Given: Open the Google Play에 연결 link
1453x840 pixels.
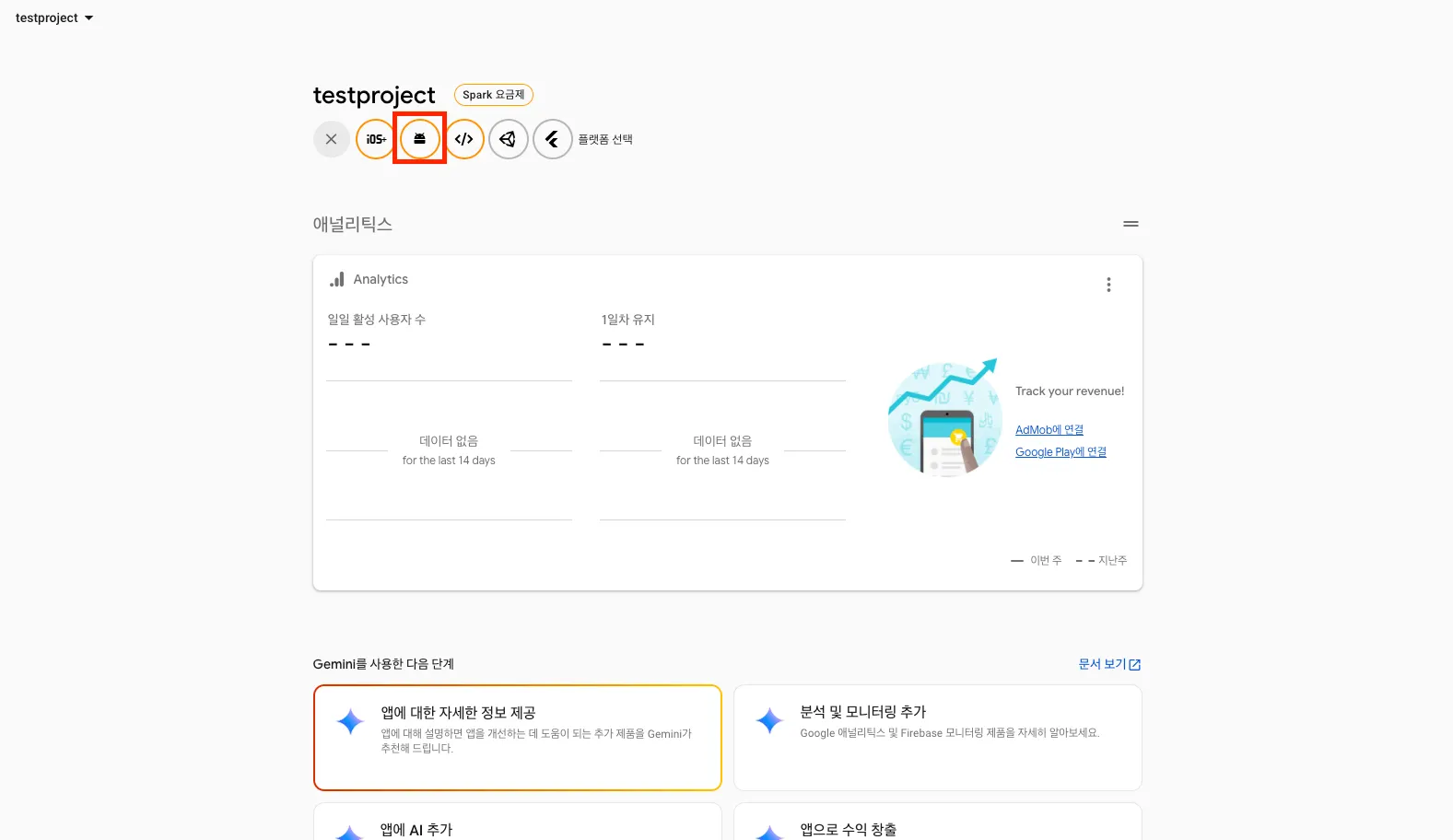Looking at the screenshot, I should (x=1060, y=452).
